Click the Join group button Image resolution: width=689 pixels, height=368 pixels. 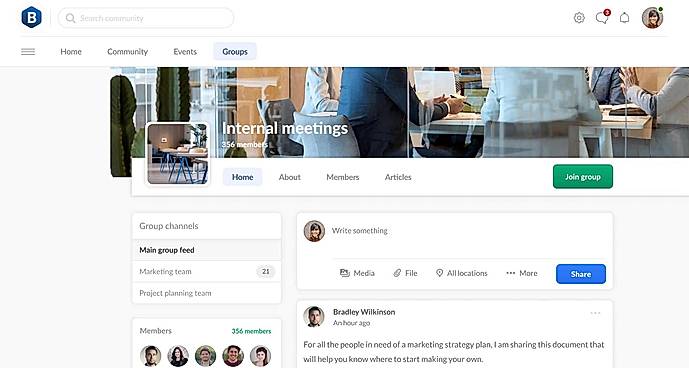coord(583,176)
